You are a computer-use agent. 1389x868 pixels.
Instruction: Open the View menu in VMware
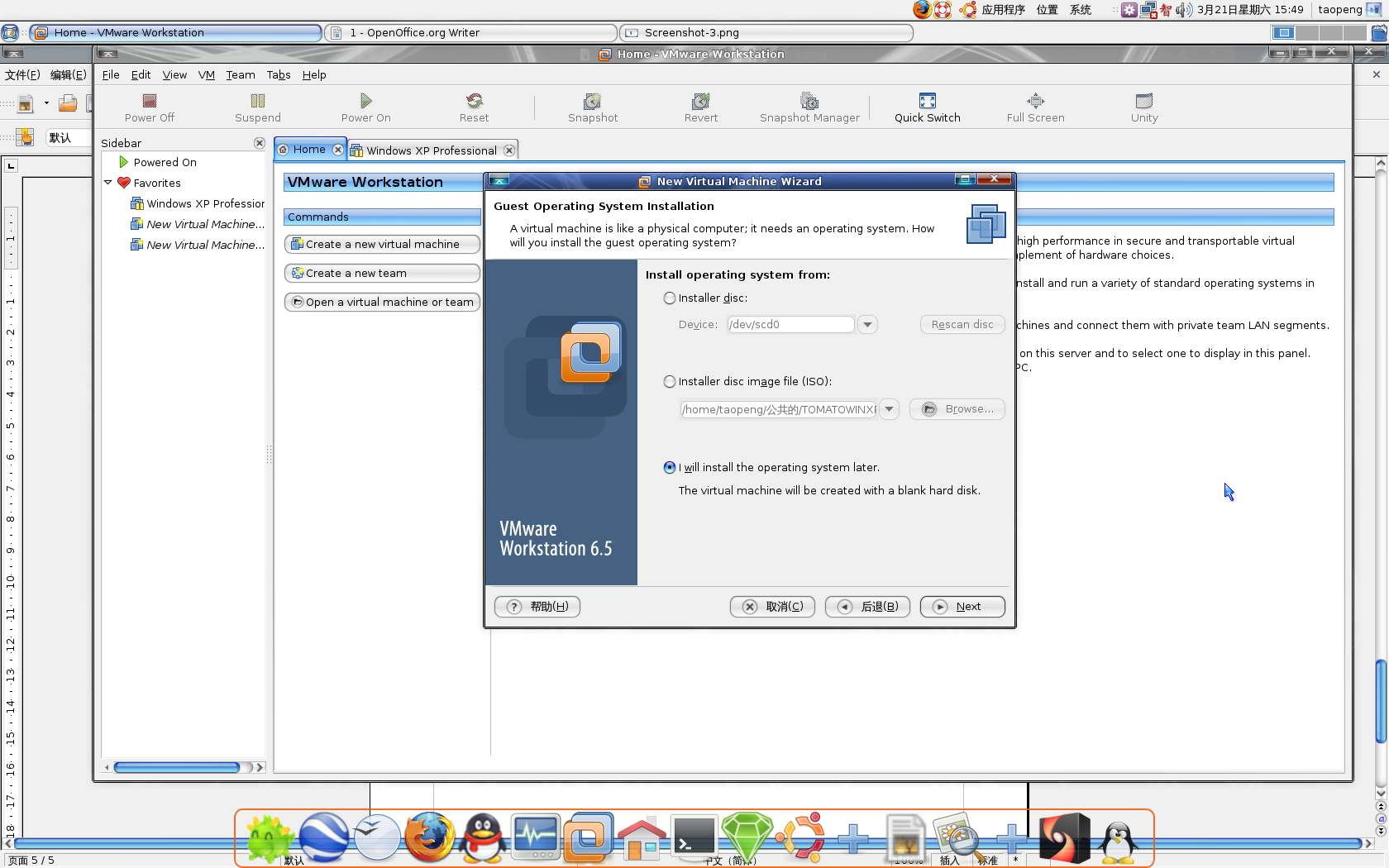point(174,75)
